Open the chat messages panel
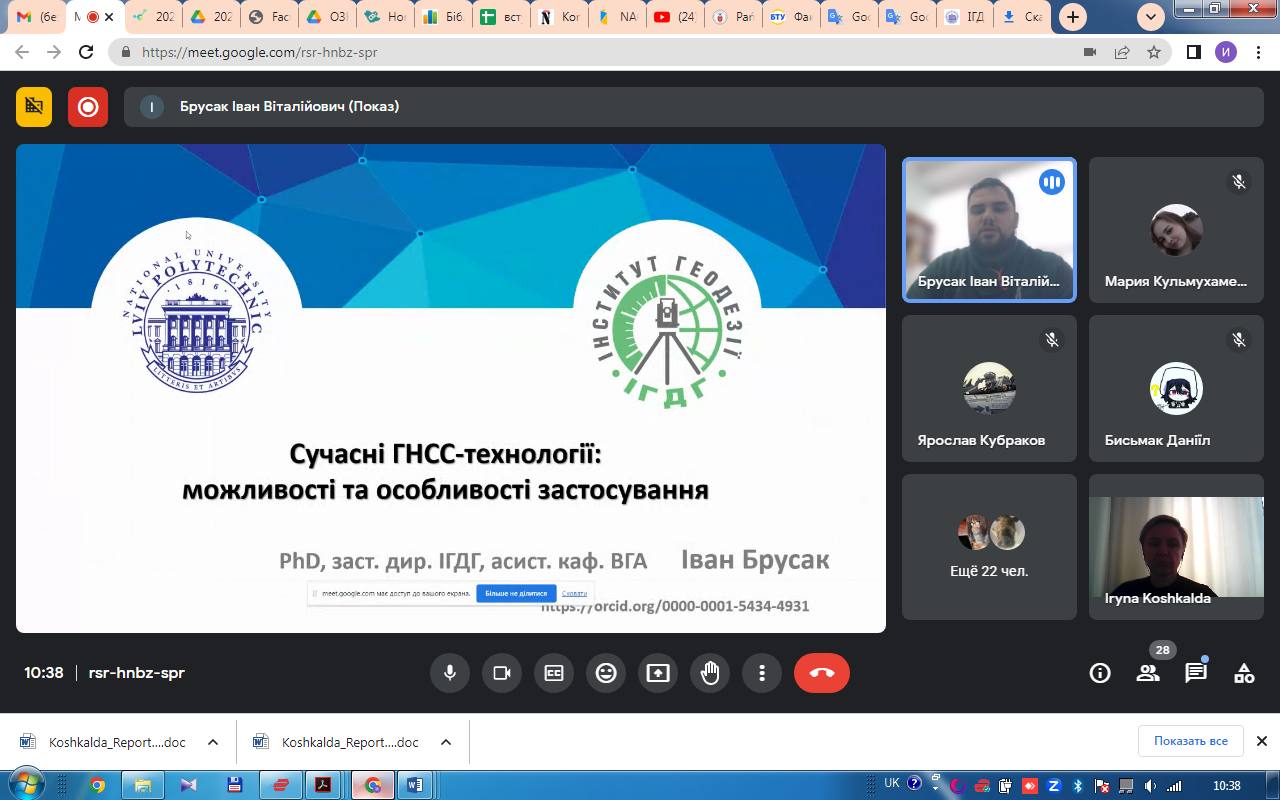 point(1196,673)
